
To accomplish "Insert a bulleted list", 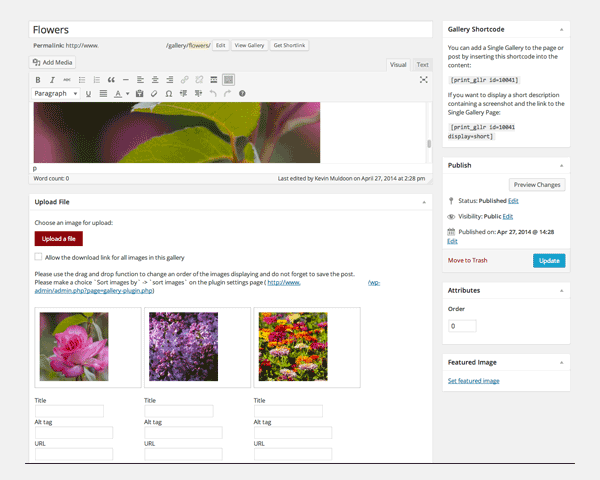I will point(82,80).
